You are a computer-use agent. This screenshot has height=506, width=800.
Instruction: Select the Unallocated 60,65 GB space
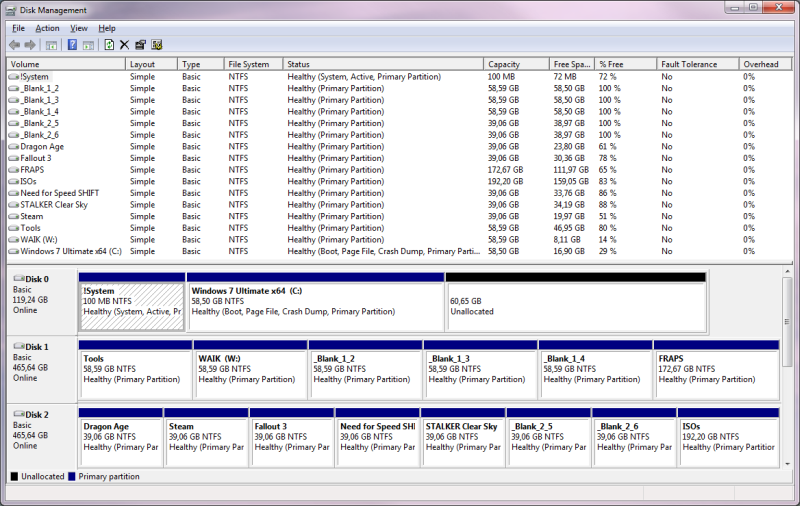(x=574, y=305)
